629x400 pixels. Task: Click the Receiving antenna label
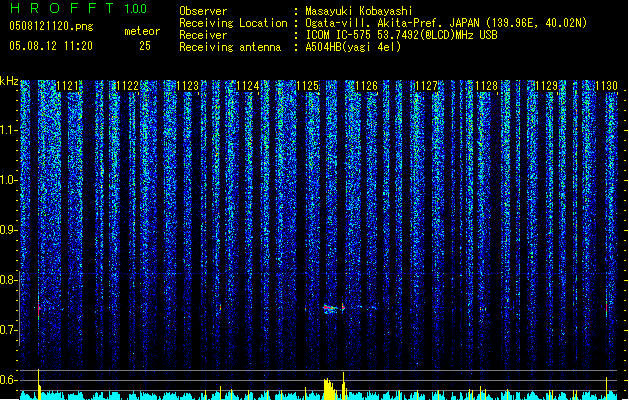(x=230, y=47)
